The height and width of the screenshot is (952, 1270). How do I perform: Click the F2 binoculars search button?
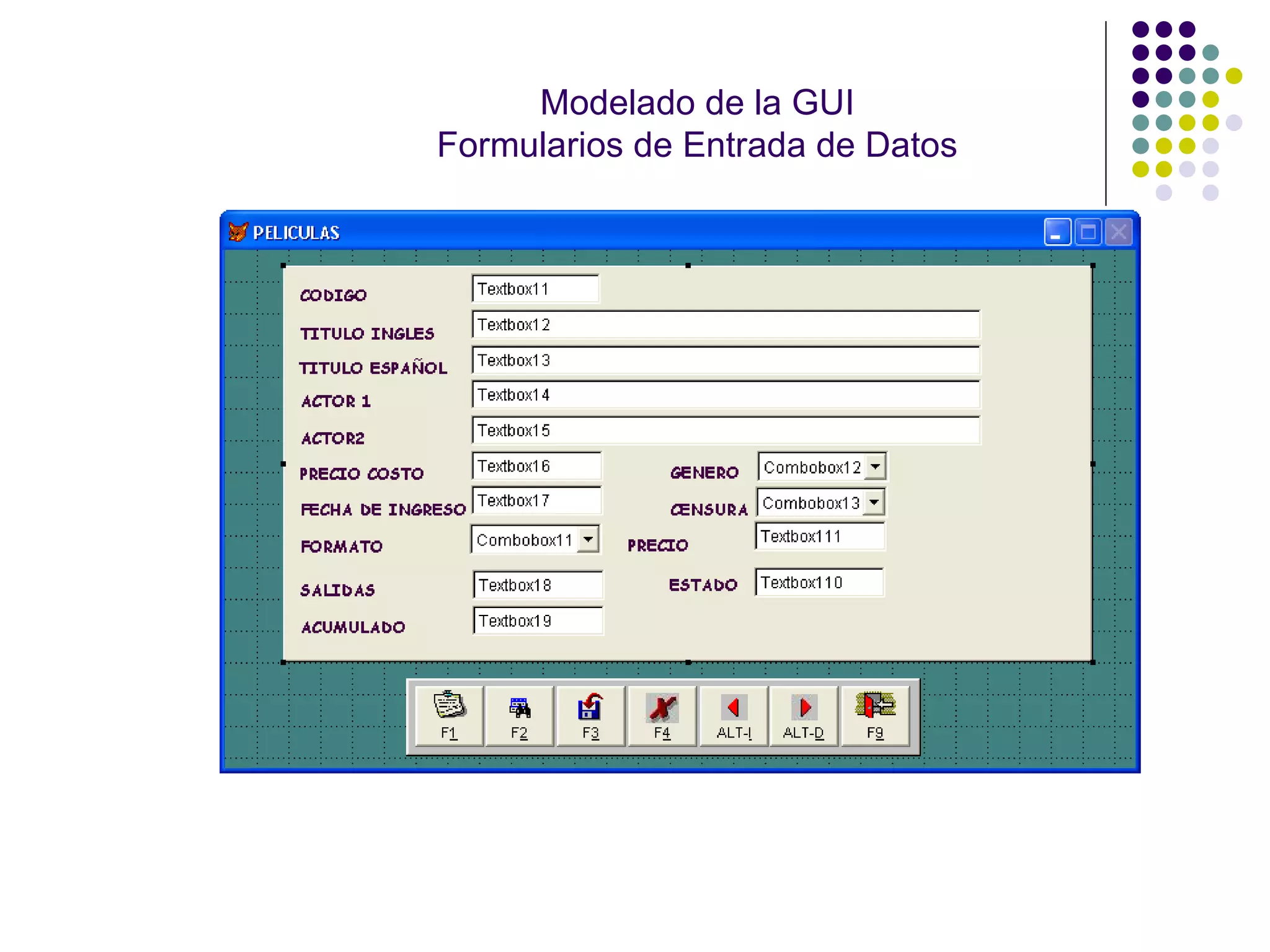520,716
